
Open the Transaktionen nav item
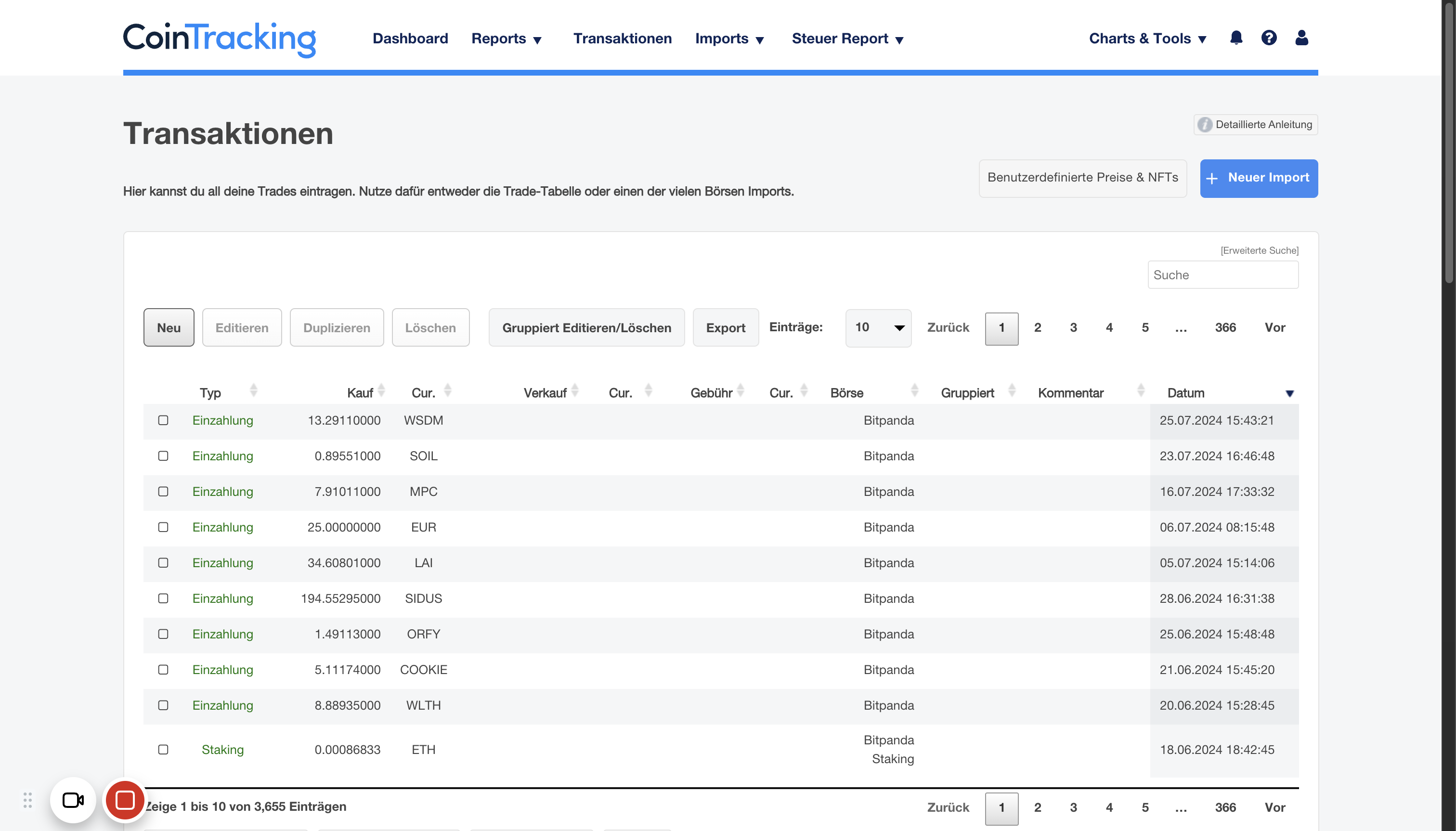tap(622, 38)
